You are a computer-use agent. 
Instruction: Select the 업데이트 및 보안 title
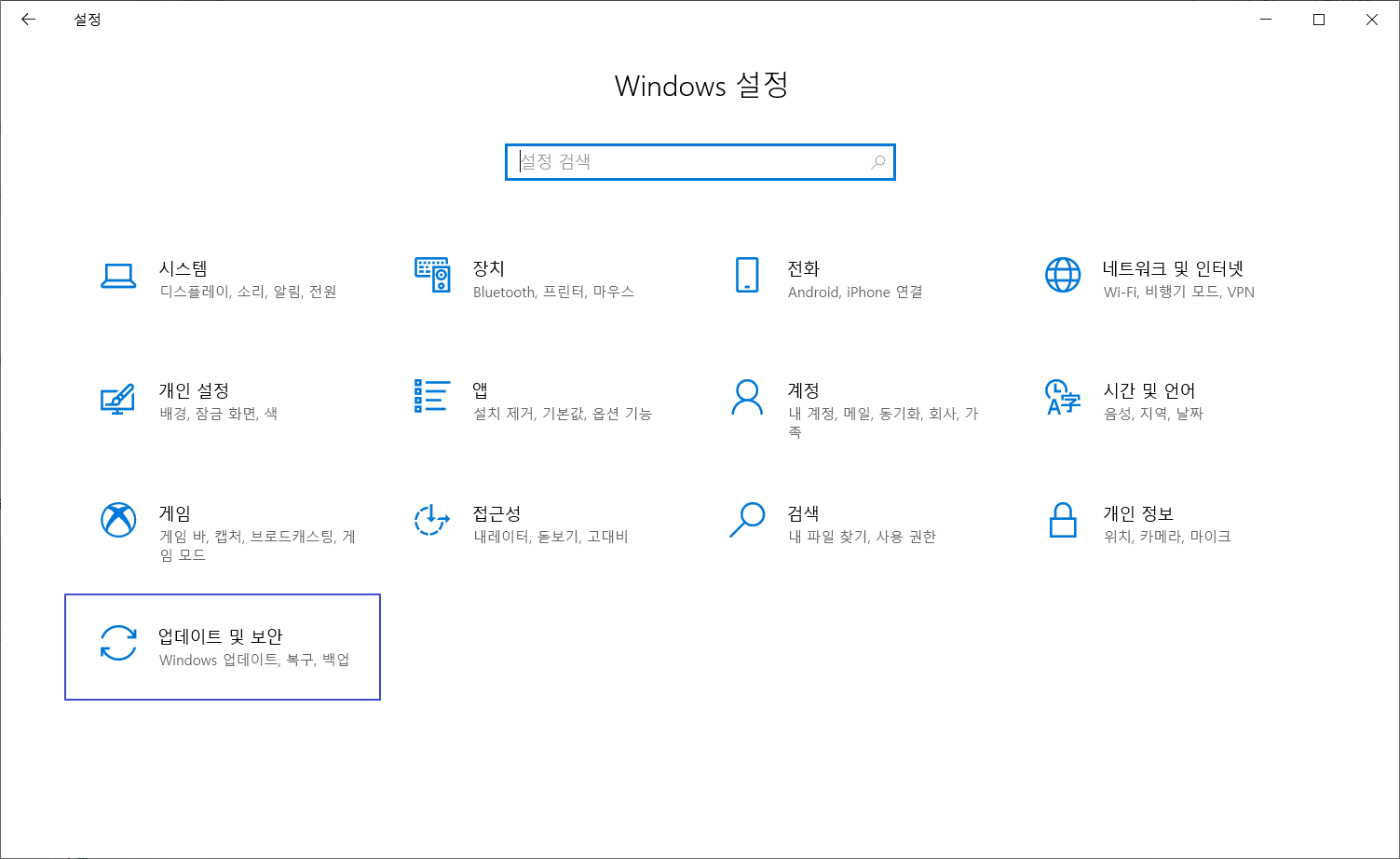(x=221, y=636)
